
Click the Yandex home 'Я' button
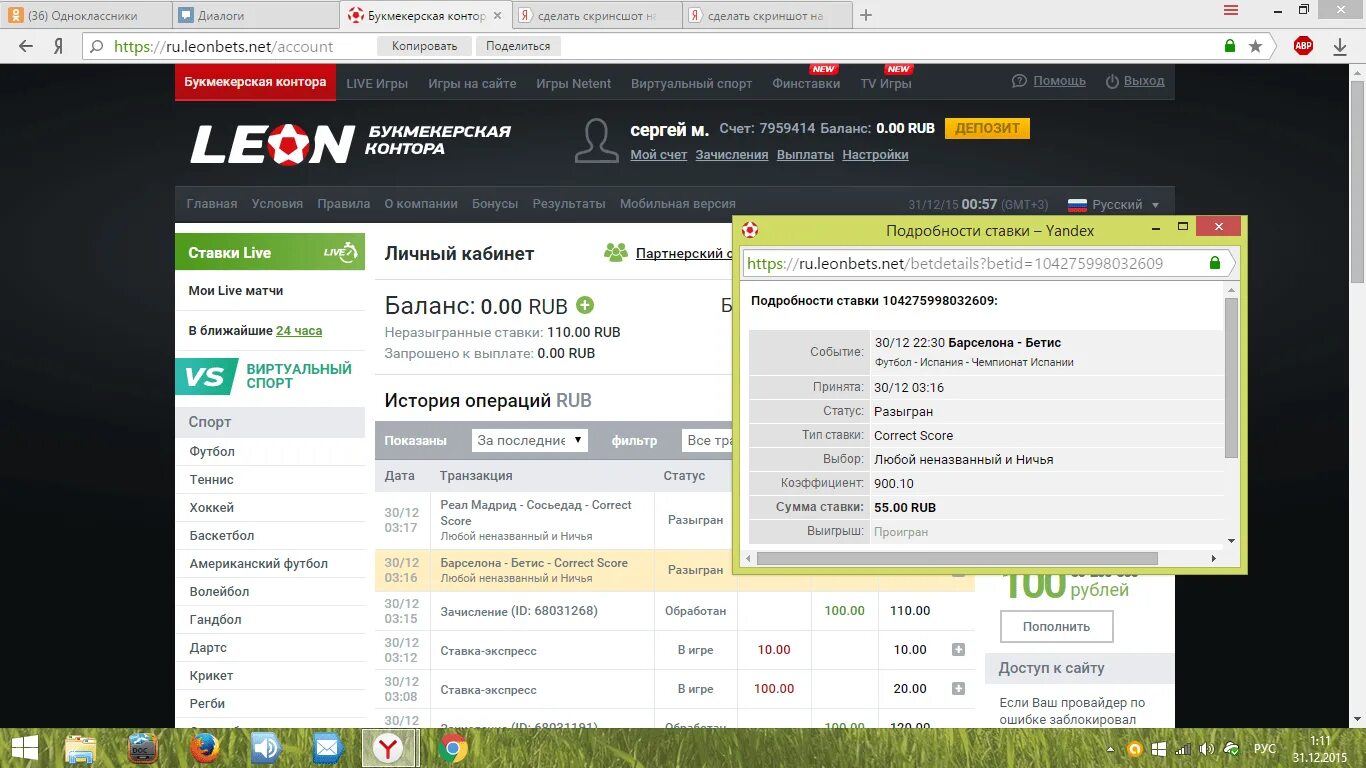(59, 46)
